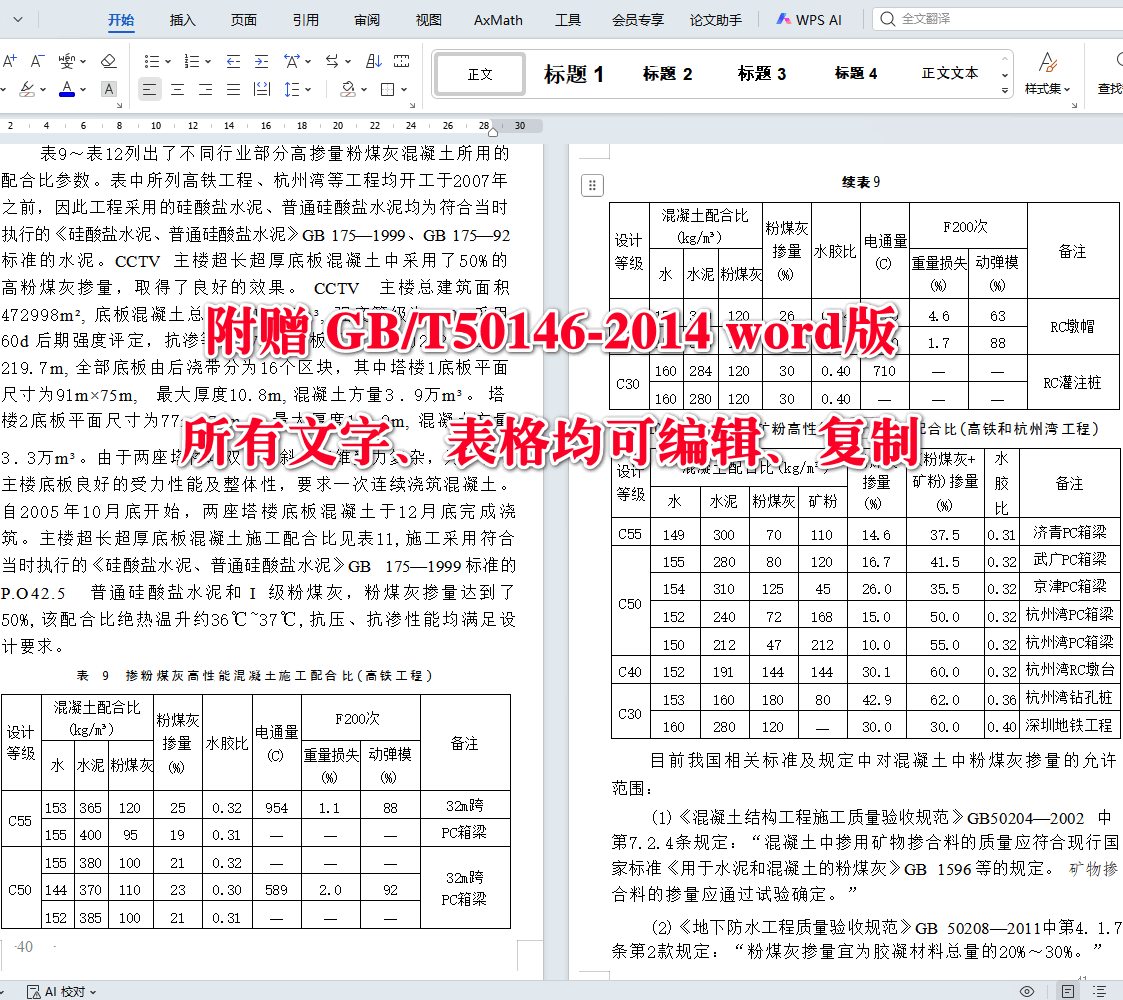Apply numbered list formatting
This screenshot has width=1123, height=1000.
pyautogui.click(x=191, y=61)
